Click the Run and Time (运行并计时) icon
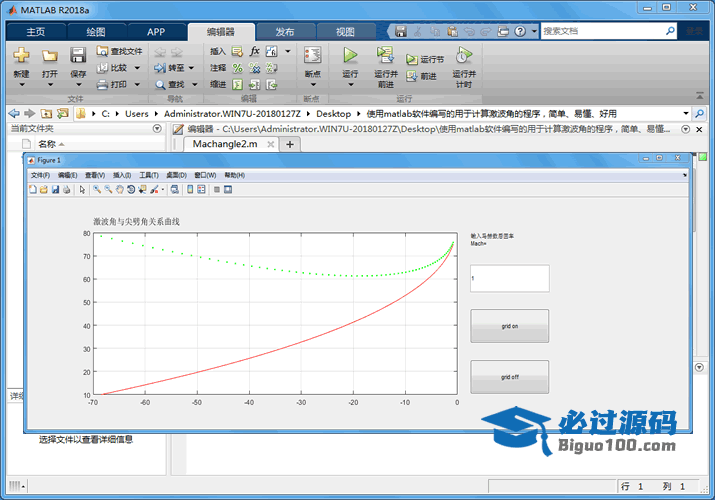This screenshot has height=500, width=715. (464, 55)
